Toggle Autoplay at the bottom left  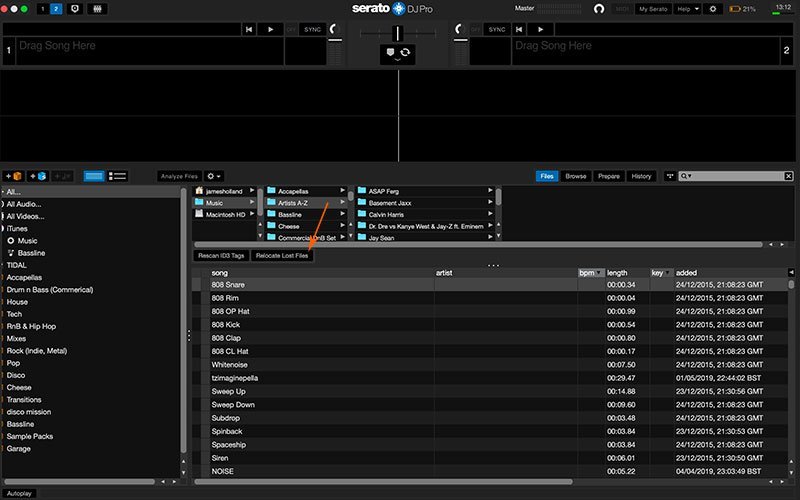(19, 493)
